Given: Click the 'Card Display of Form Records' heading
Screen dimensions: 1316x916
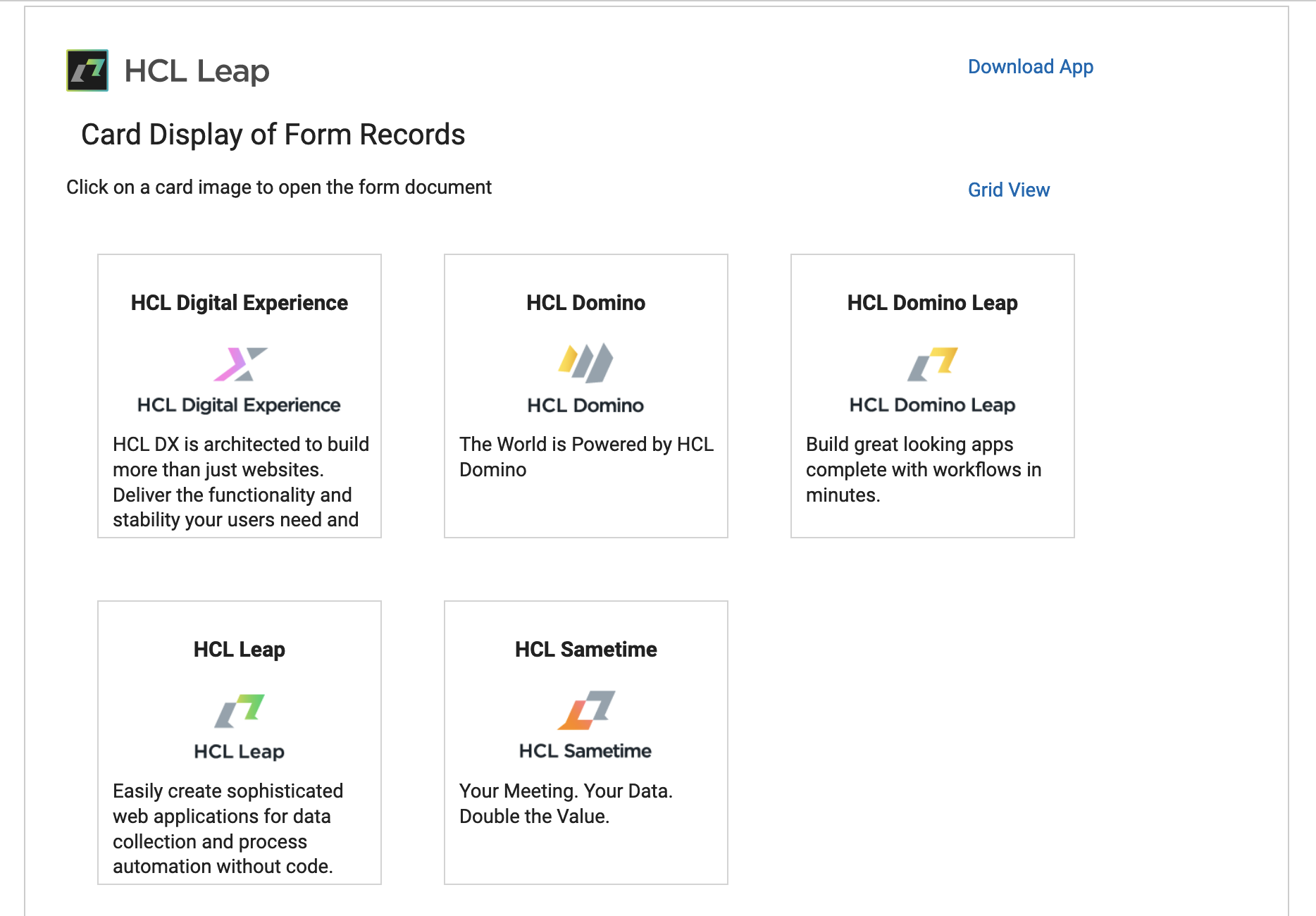Looking at the screenshot, I should pos(273,135).
